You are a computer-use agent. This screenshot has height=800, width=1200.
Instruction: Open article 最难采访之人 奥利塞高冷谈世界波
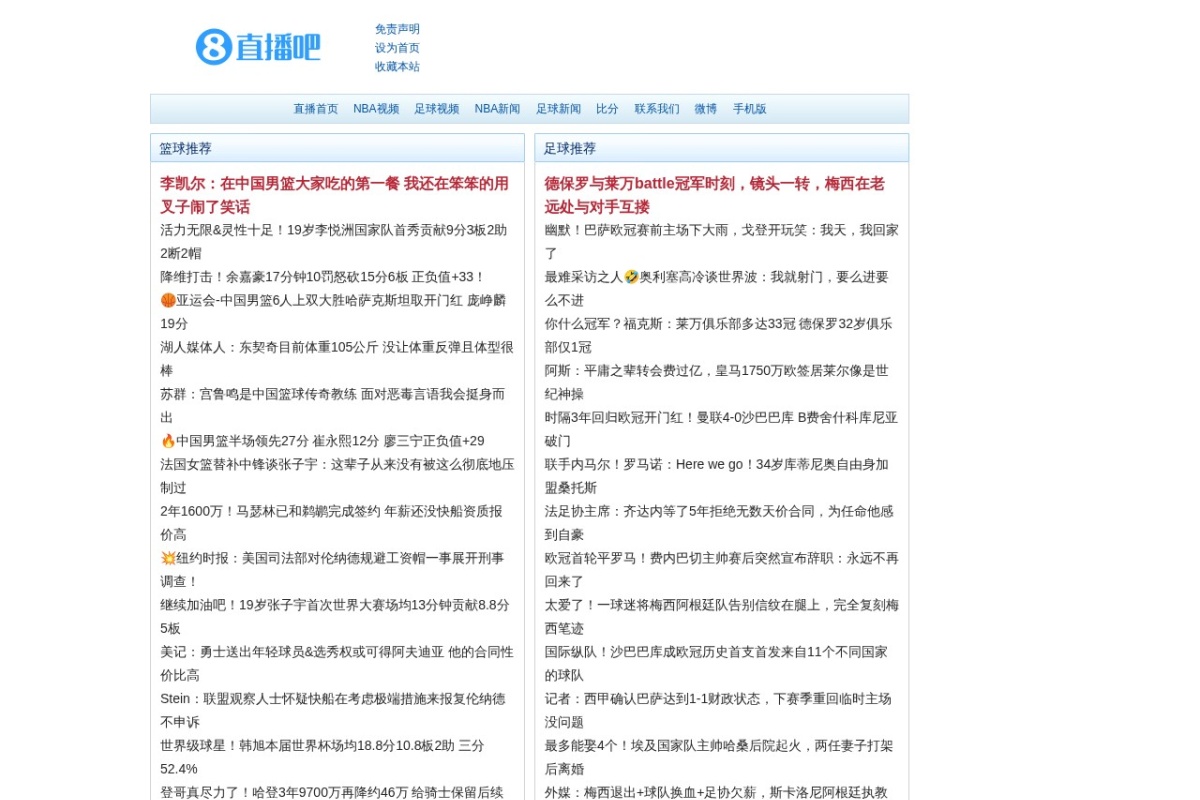[x=717, y=288]
